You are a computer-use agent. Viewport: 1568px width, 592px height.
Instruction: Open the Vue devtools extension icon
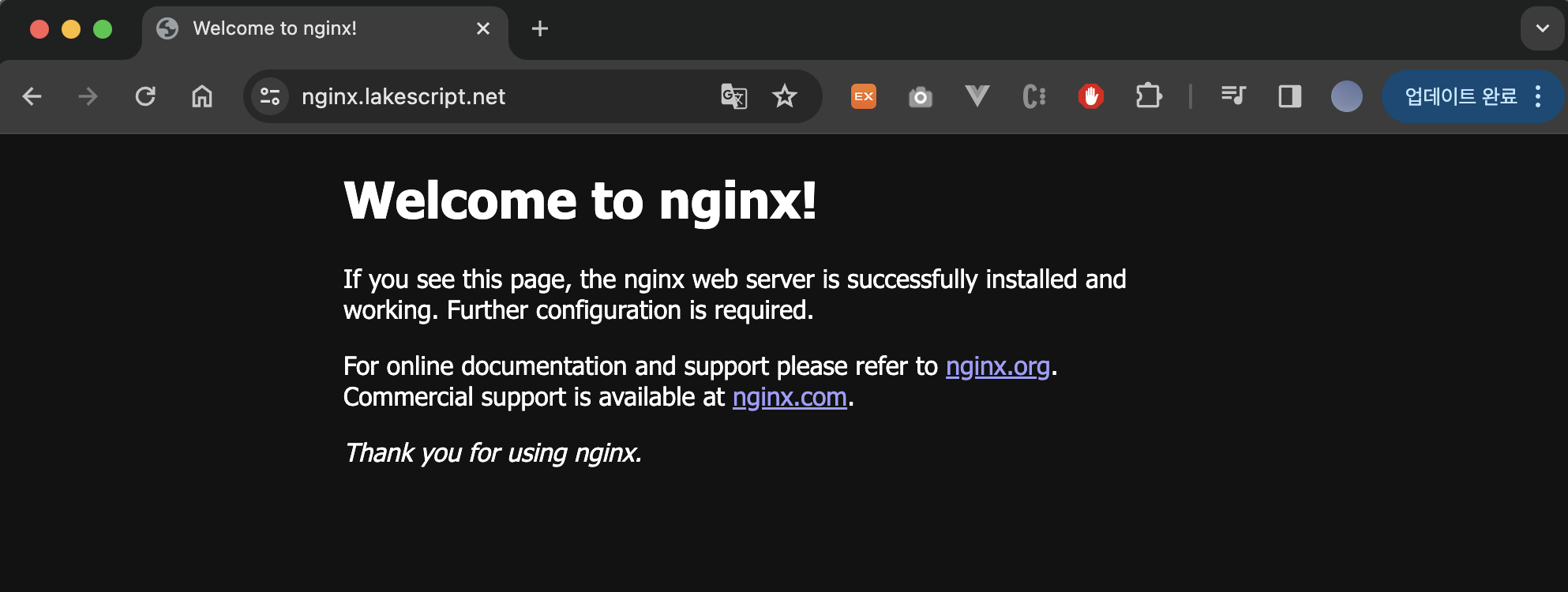click(977, 96)
